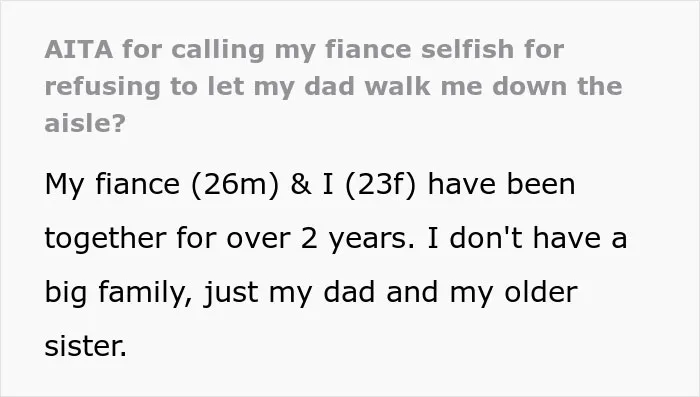
Task: Click "have been" ending the first body line
Action: 501,184
